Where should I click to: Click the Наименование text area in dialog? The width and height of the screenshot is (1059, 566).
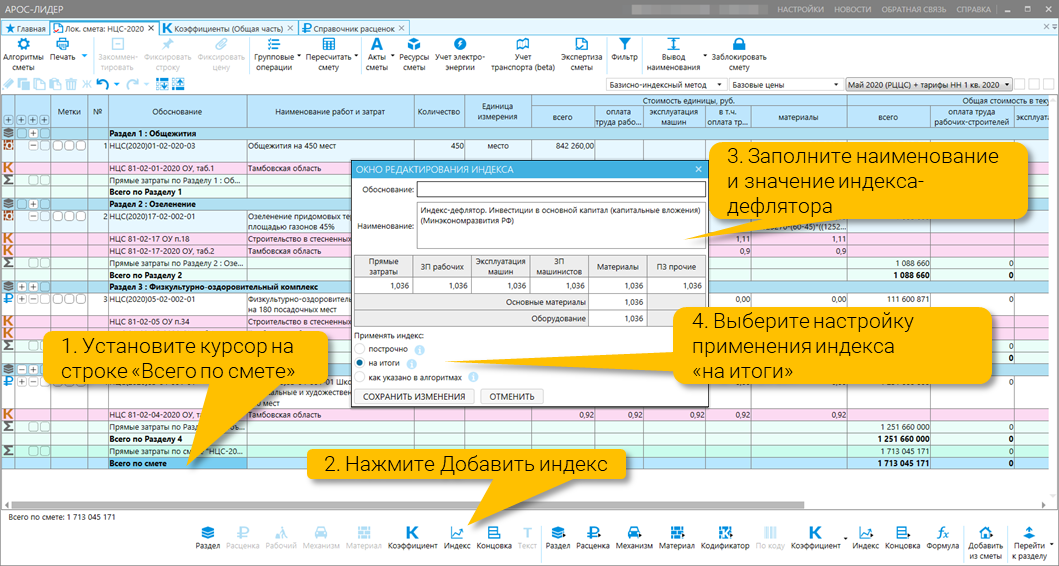pos(561,226)
